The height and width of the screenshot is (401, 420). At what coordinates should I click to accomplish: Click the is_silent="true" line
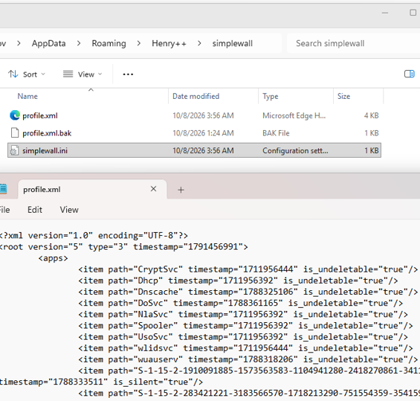(x=101, y=382)
